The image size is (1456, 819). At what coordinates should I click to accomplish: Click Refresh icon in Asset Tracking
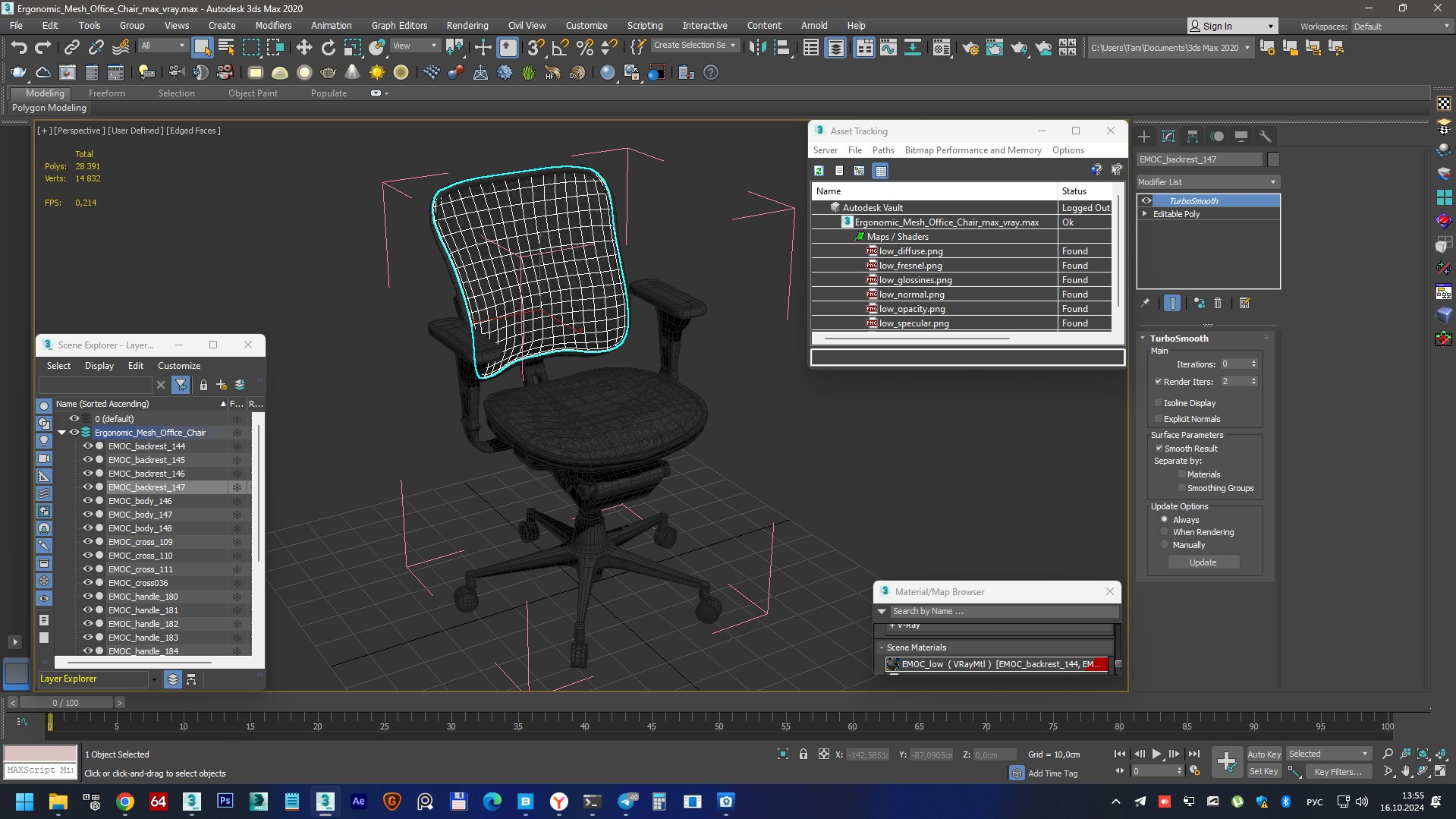(819, 171)
